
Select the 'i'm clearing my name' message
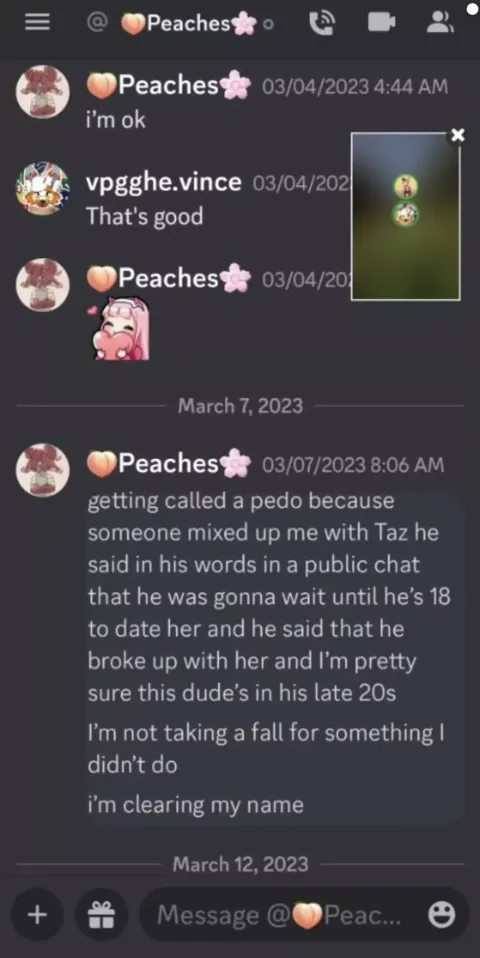click(195, 804)
